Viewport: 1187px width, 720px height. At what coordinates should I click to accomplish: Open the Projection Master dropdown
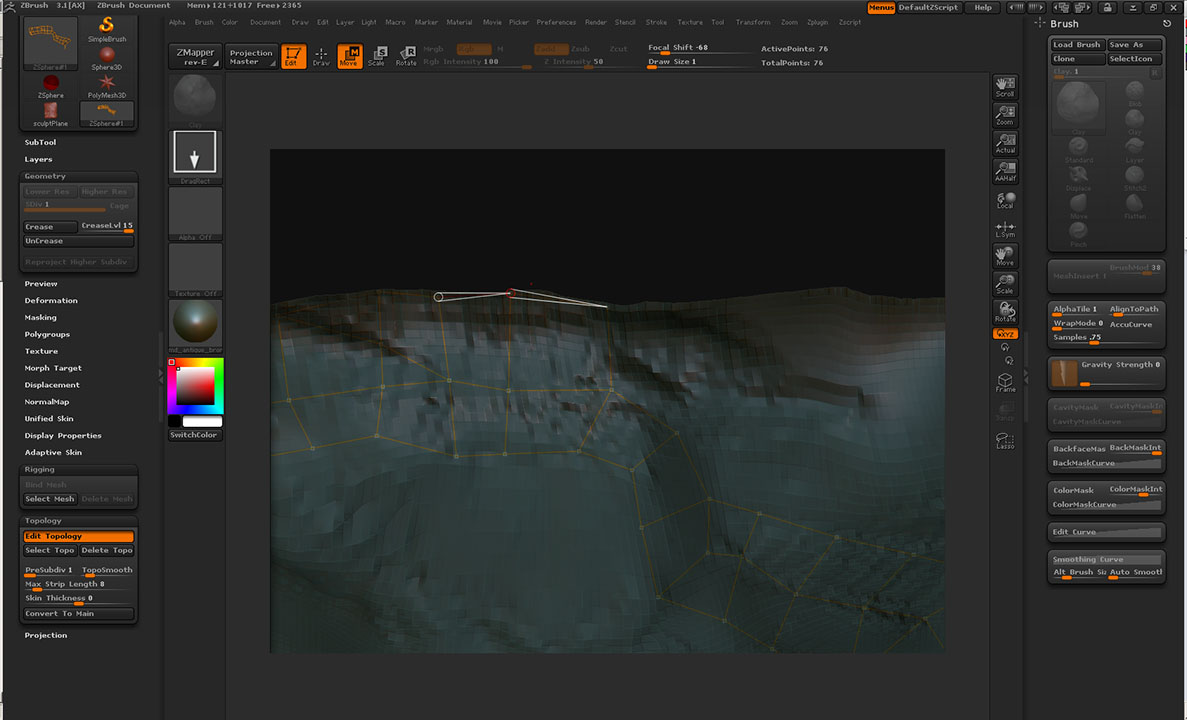click(x=251, y=57)
